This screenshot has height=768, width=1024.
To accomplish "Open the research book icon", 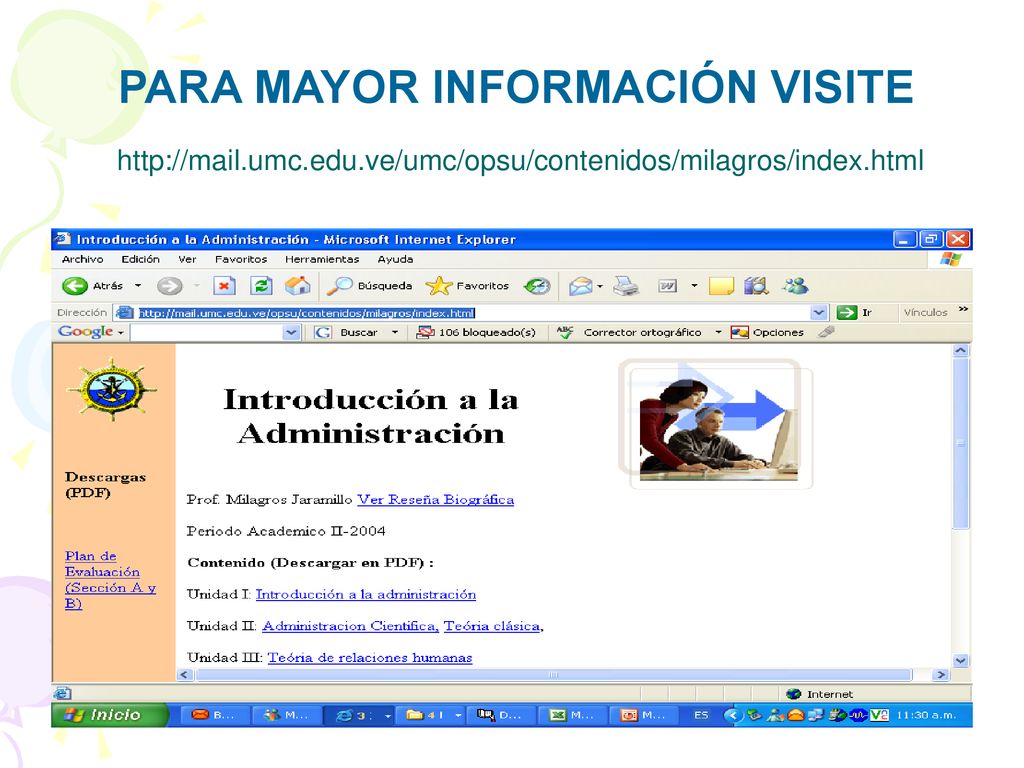I will tap(756, 286).
